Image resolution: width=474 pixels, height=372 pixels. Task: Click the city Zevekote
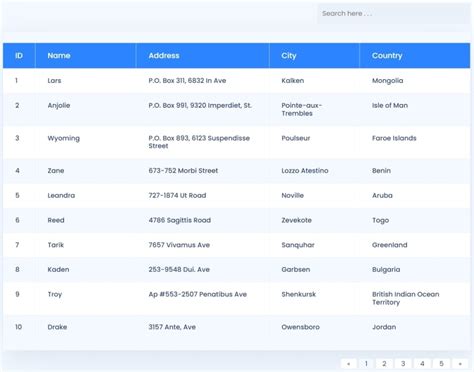point(296,220)
